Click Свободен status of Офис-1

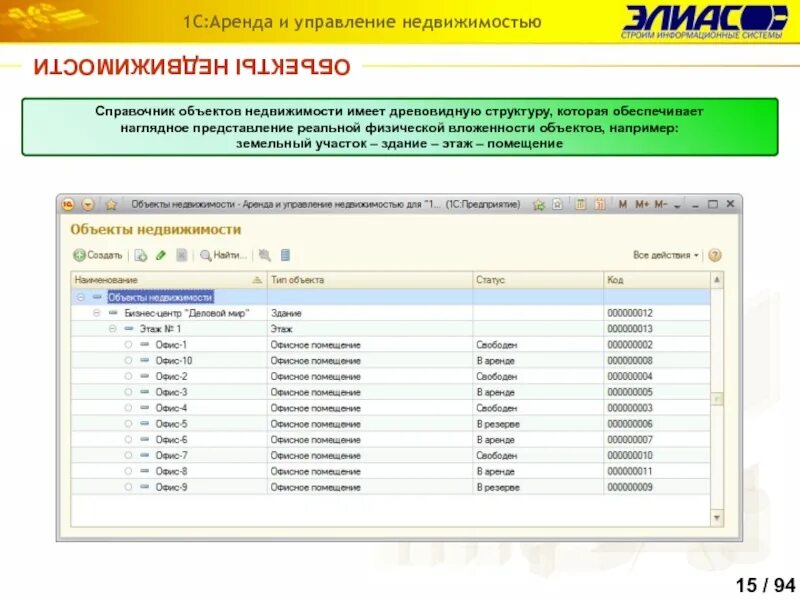pyautogui.click(x=538, y=344)
